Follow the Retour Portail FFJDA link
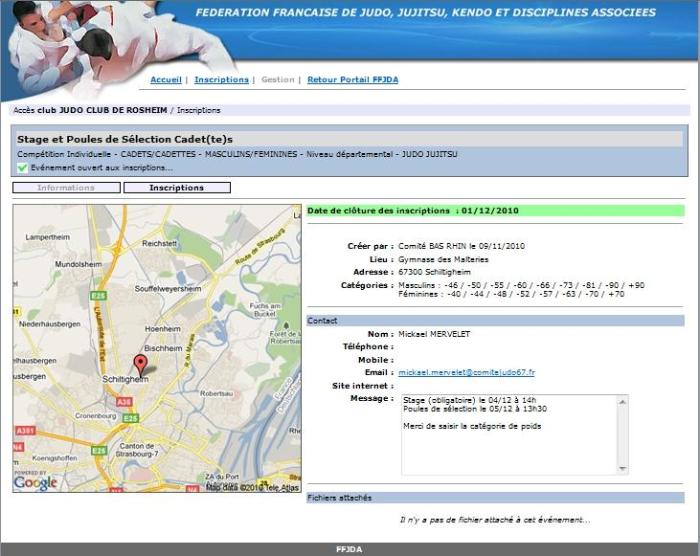Viewport: 700px width, 556px height. (352, 80)
